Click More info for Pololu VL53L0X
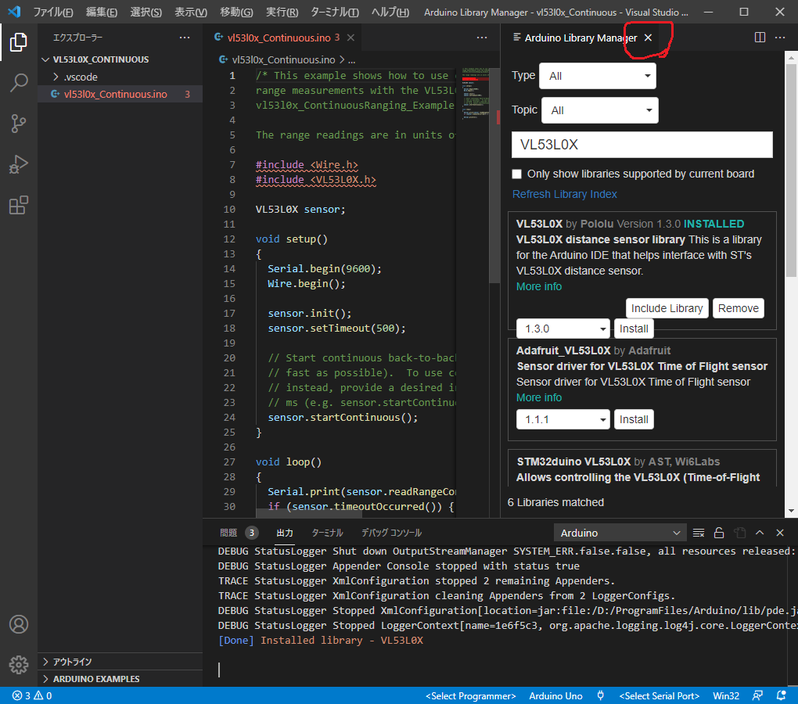798x704 pixels. point(539,287)
